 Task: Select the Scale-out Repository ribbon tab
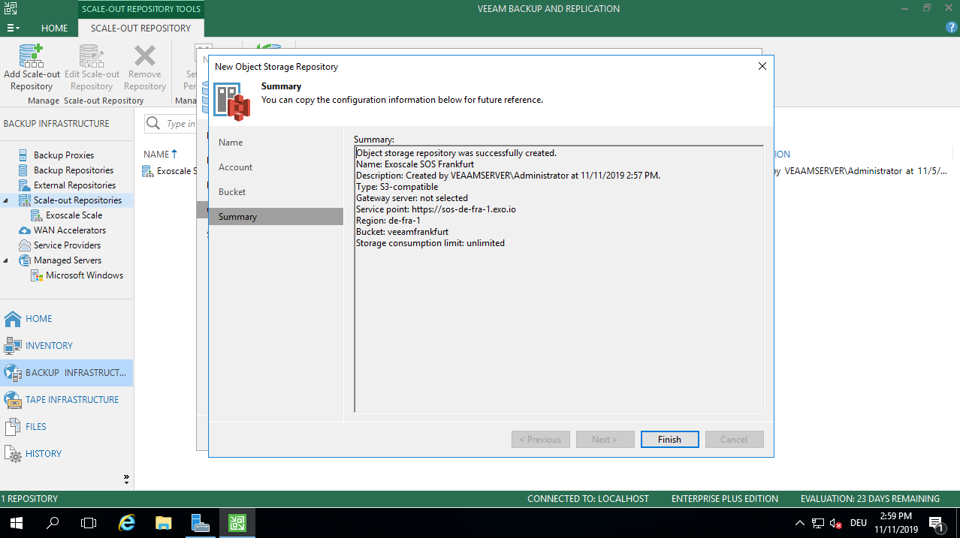[140, 28]
